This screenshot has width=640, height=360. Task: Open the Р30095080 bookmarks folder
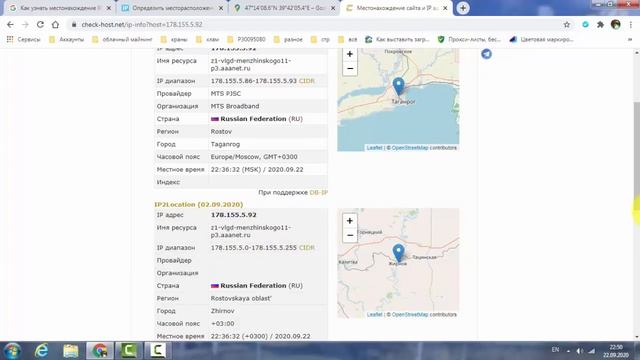coord(247,40)
